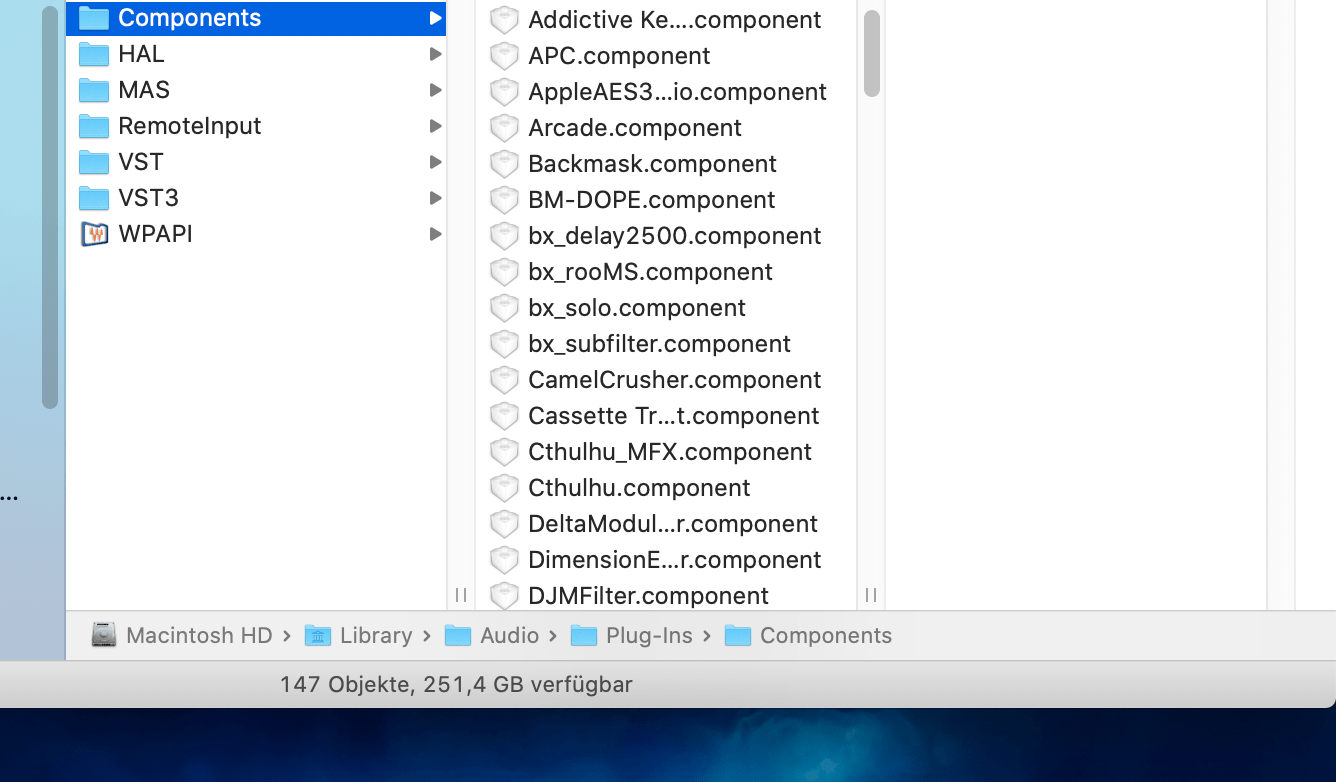
Task: Click the BM-DOPE.component shield icon
Action: coord(504,200)
